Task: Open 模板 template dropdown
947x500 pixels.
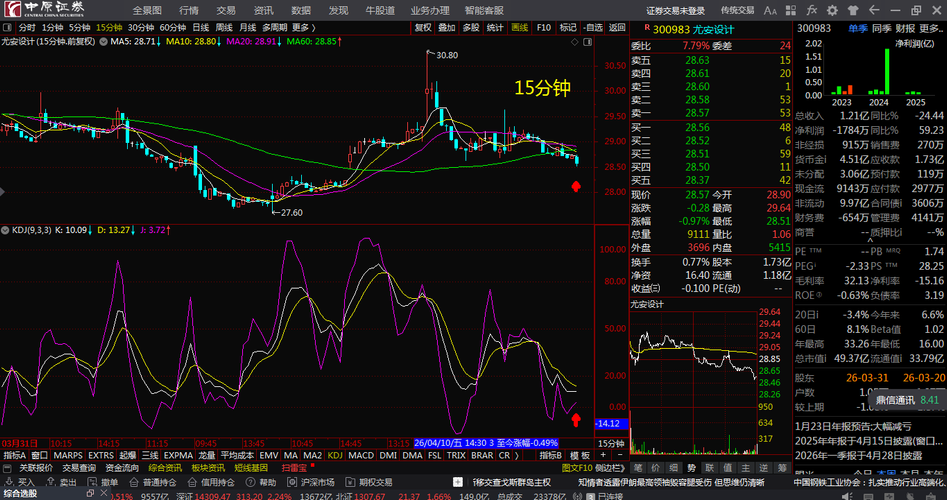Action: [580, 455]
